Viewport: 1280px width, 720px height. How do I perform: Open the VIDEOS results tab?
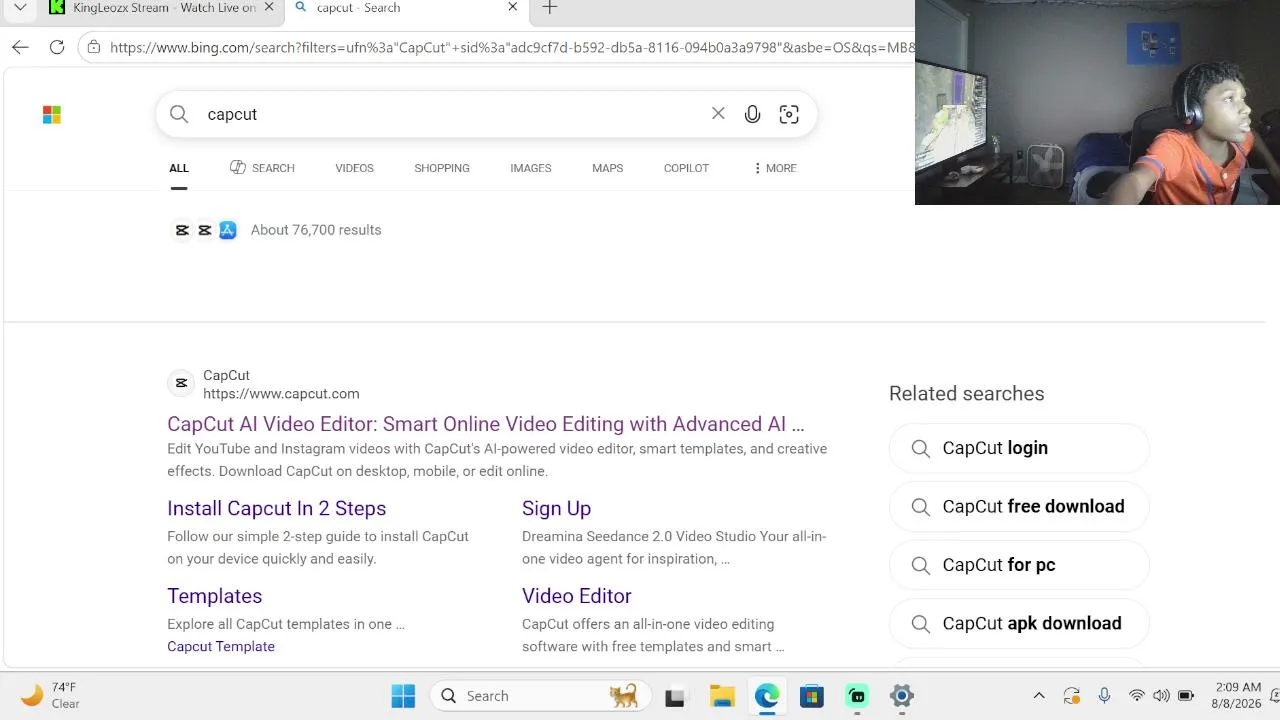[354, 168]
